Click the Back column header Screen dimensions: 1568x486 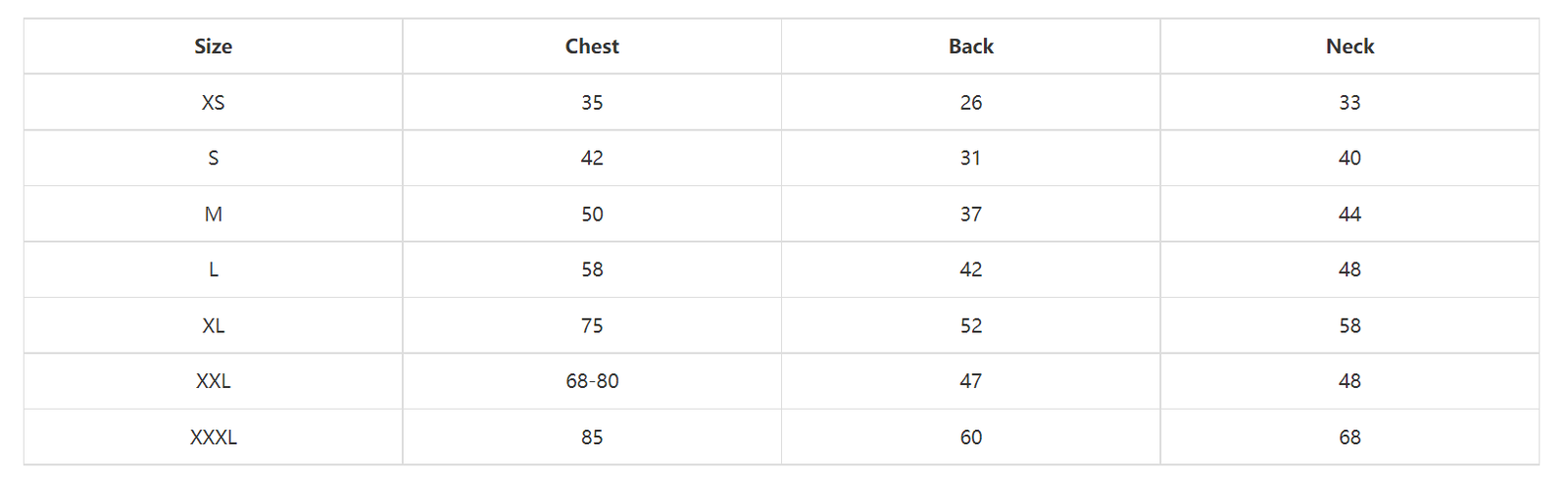coord(970,46)
